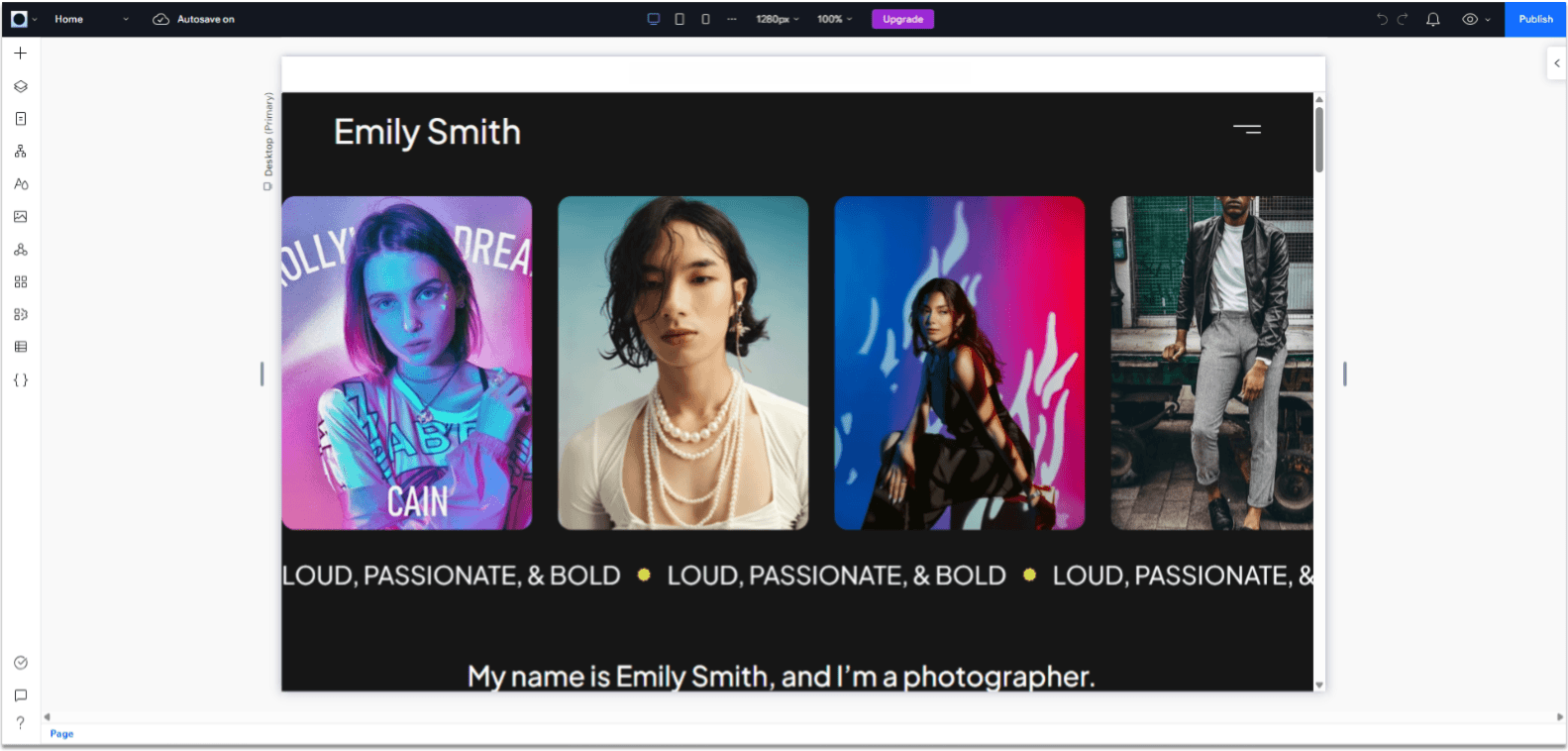Open the Code curly braces icon
The width and height of the screenshot is (1568, 751).
pos(20,380)
